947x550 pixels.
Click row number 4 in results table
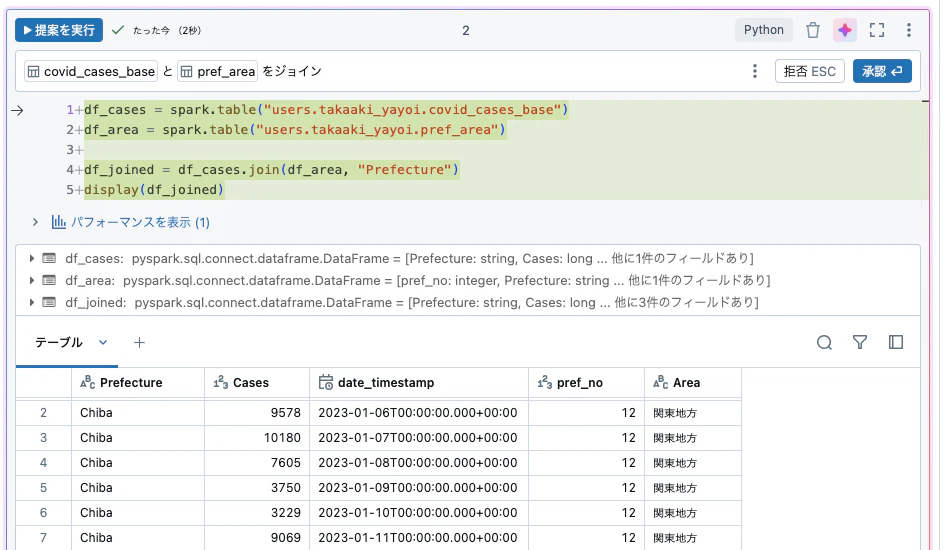click(43, 463)
